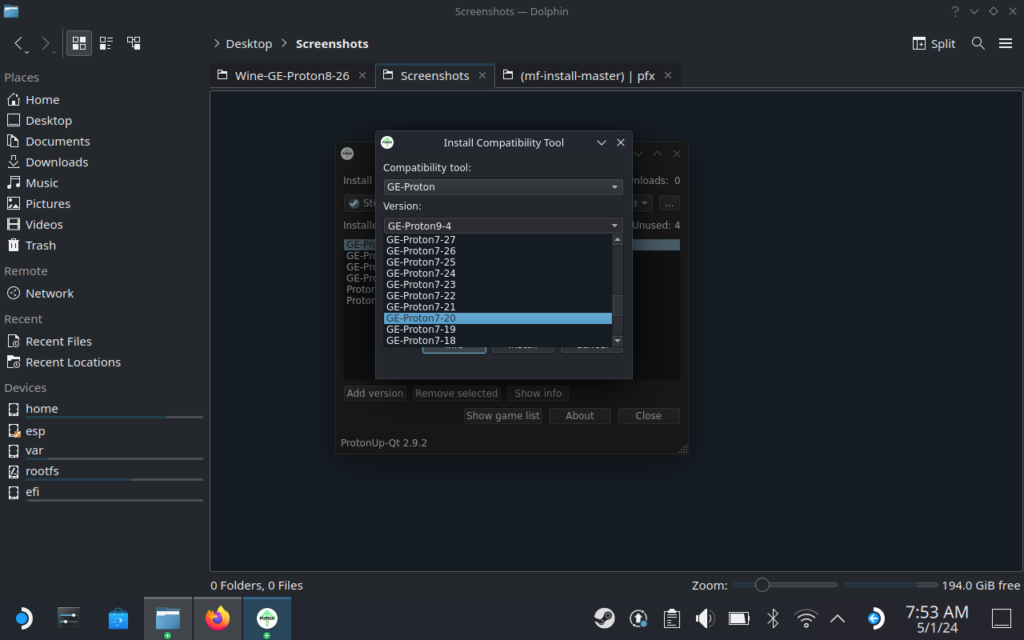Click version list scroll up arrow

point(618,240)
